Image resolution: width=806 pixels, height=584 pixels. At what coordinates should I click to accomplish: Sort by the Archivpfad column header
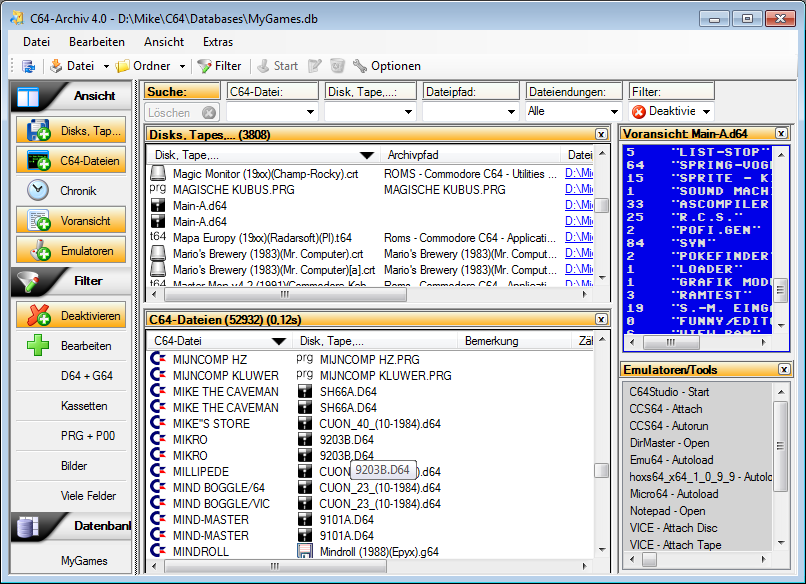470,155
